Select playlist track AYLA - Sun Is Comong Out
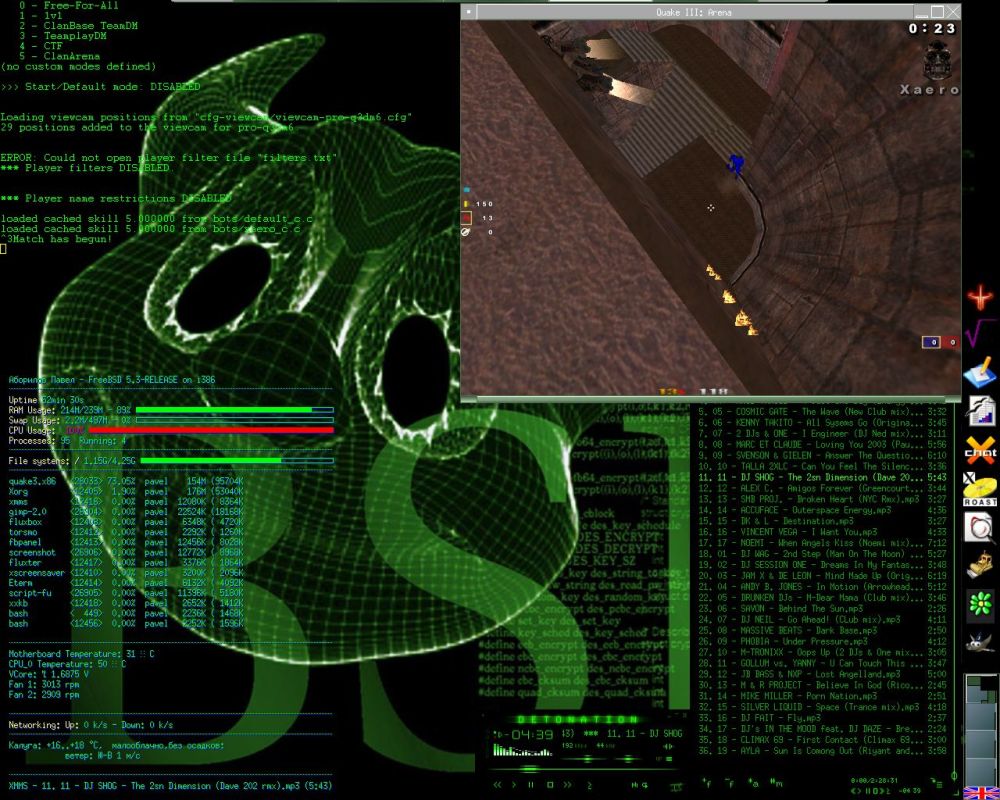Viewport: 1000px width, 800px height. (822, 751)
